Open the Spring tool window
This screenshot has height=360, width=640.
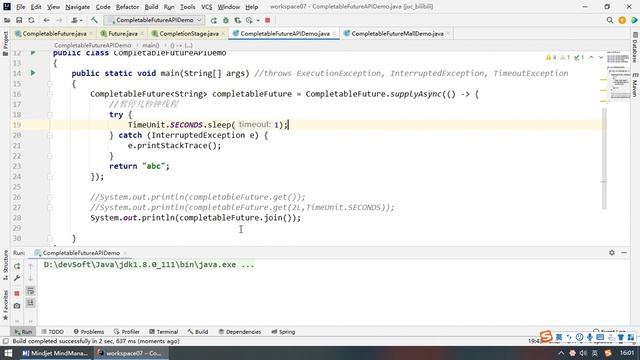283,332
